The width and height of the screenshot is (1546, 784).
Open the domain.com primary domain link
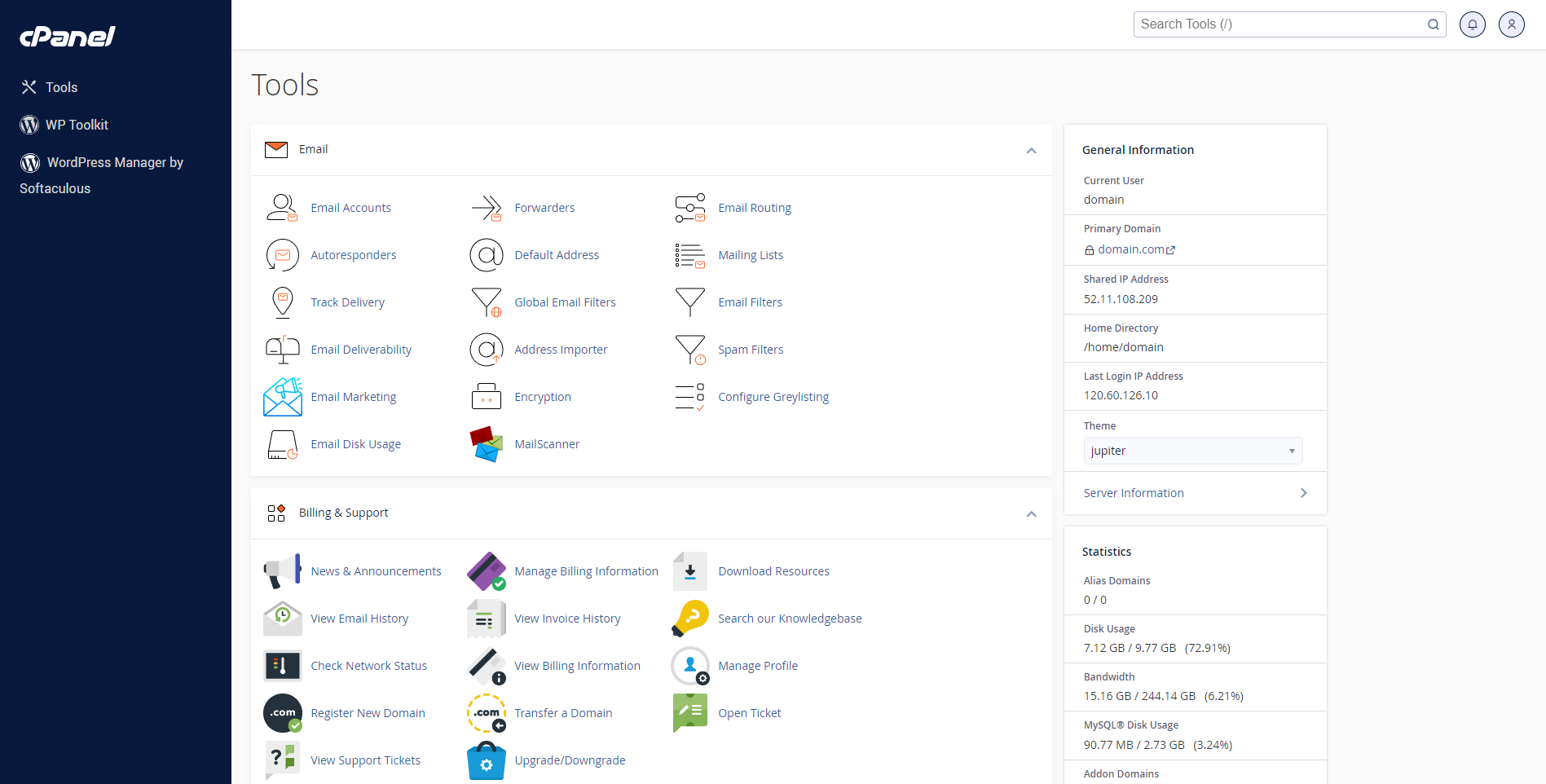coord(1130,249)
